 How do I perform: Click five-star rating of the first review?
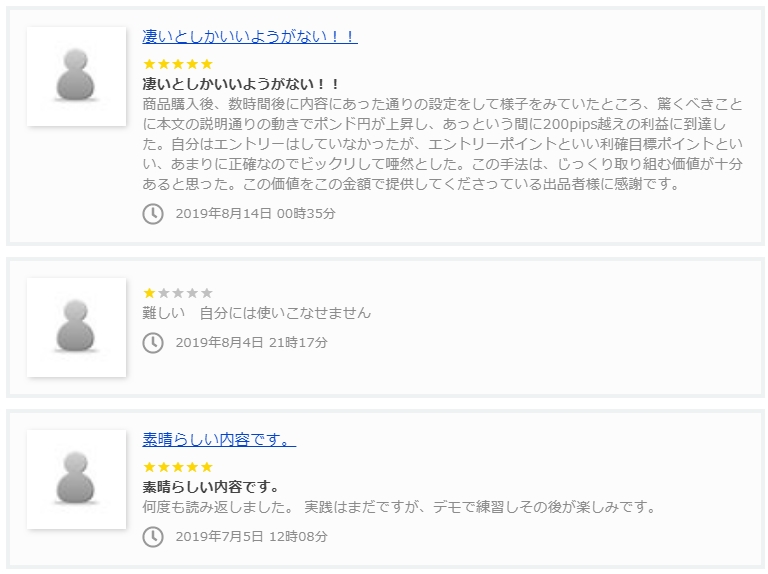pyautogui.click(x=178, y=64)
